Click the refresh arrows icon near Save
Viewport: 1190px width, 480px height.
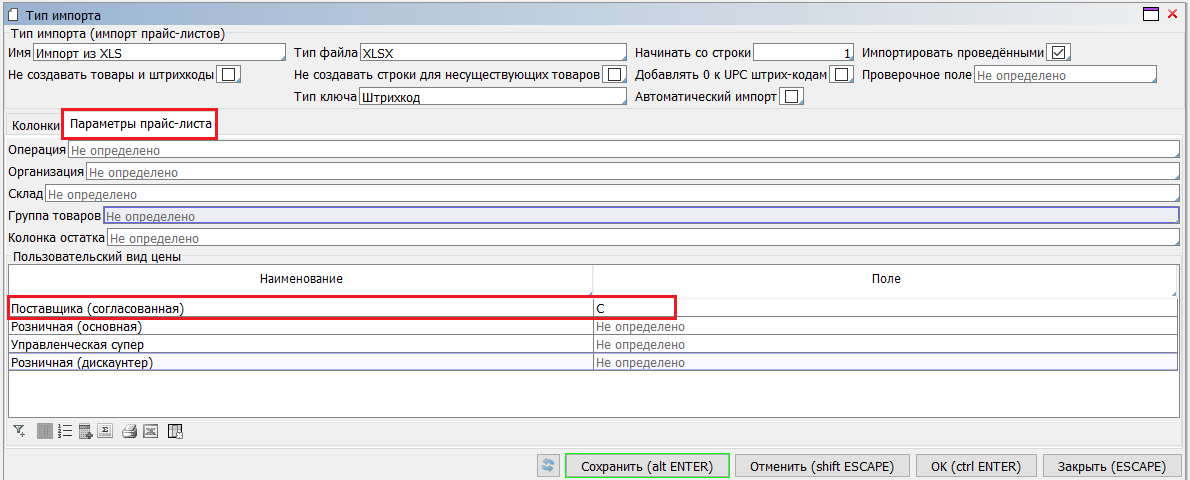coord(547,465)
